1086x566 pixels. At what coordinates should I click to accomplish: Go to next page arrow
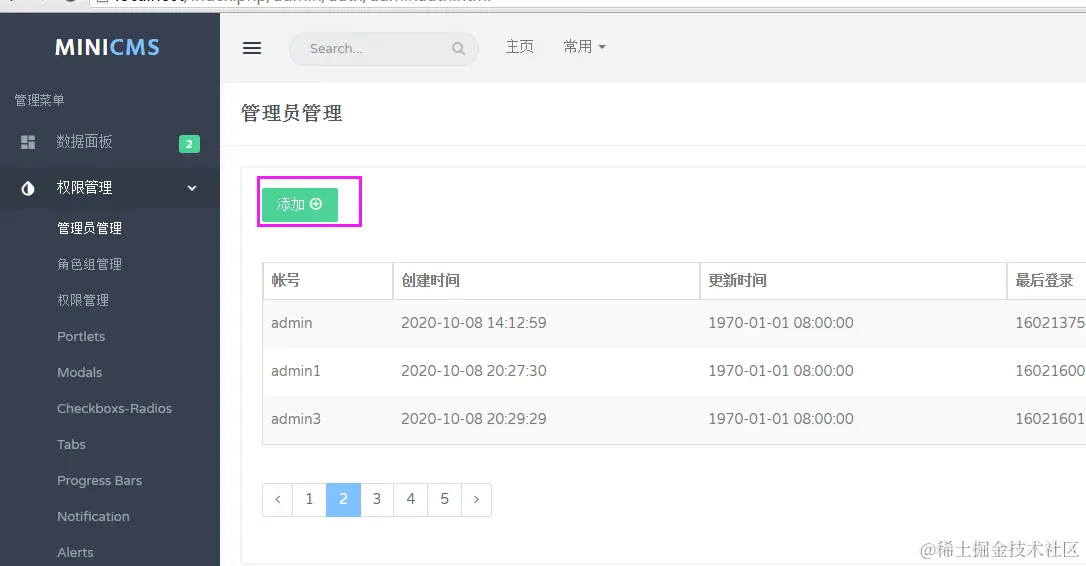(477, 499)
